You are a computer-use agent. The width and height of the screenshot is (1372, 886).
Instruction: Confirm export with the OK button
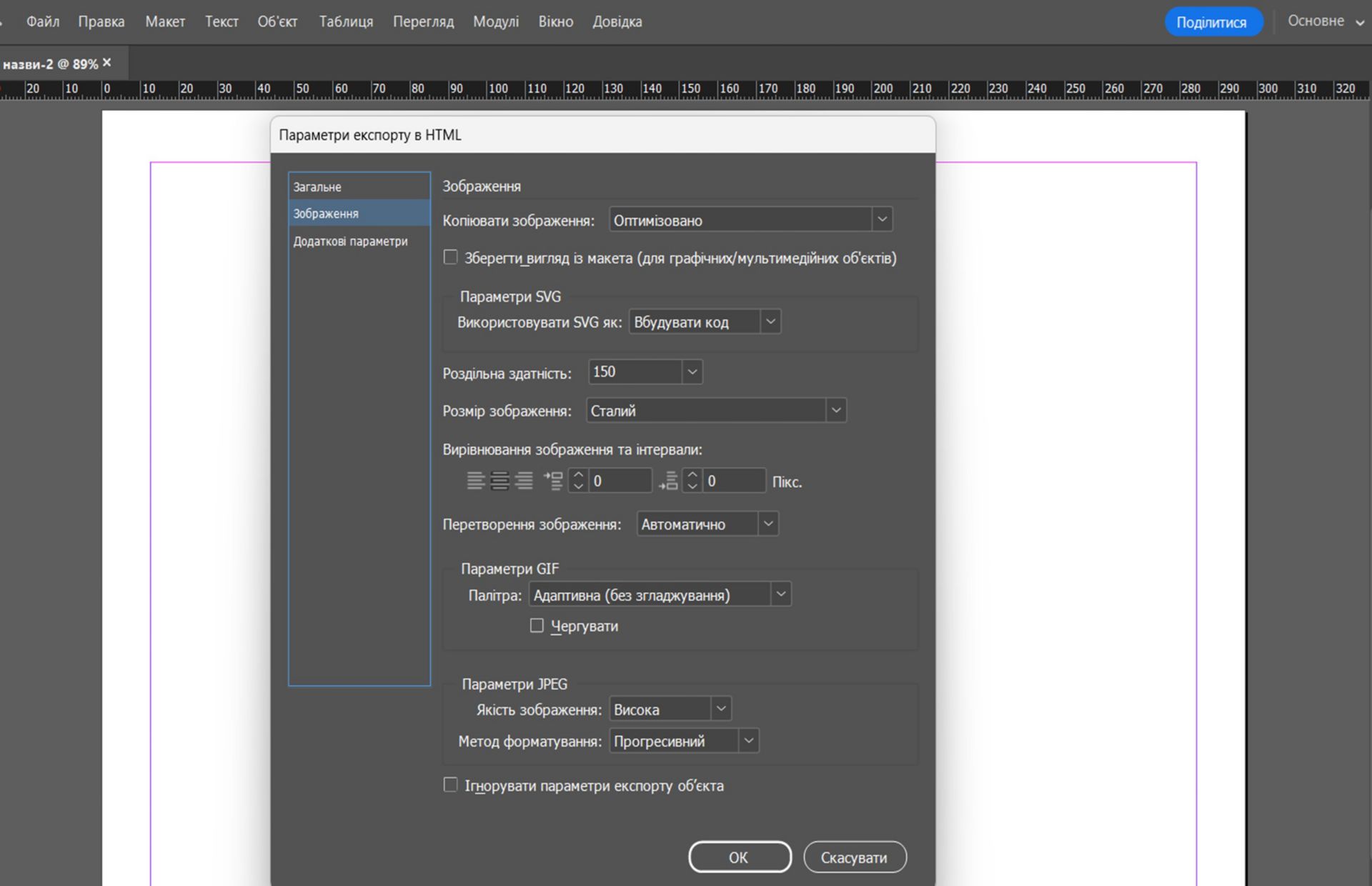click(739, 857)
